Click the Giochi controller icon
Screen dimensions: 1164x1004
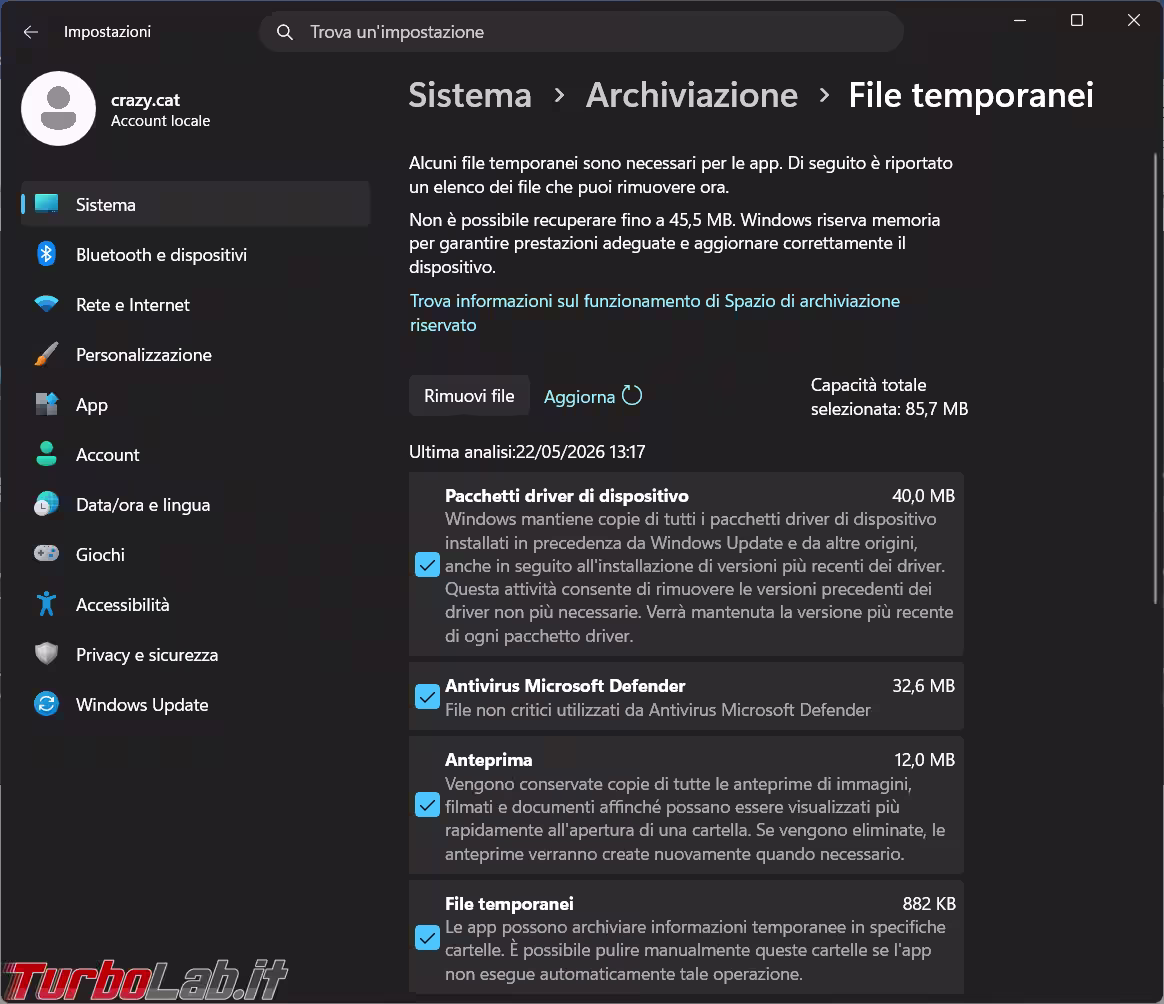click(x=46, y=554)
